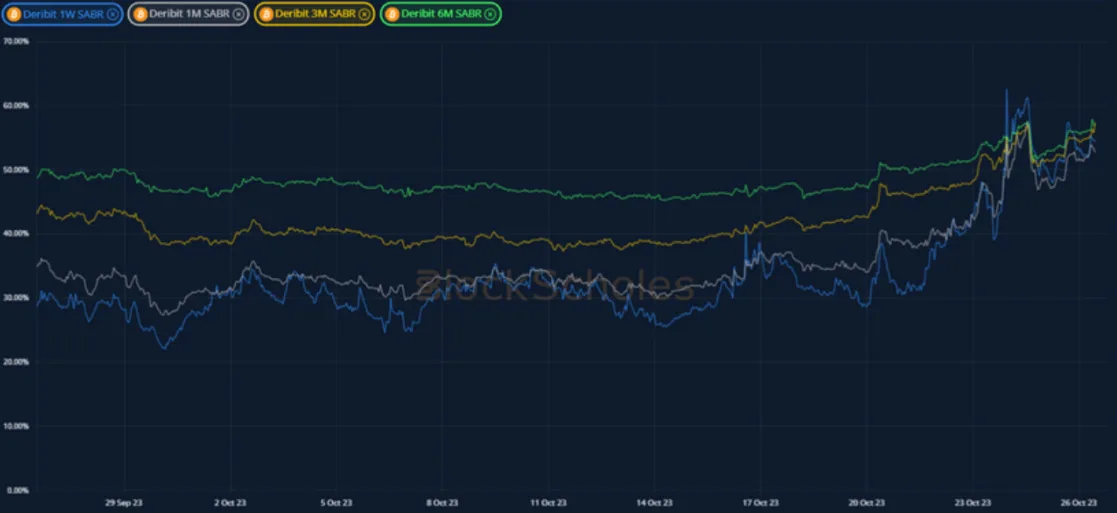Image resolution: width=1117 pixels, height=513 pixels.
Task: Click the Bitcoin icon on Deribit 3M SABR
Action: pyautogui.click(x=266, y=14)
